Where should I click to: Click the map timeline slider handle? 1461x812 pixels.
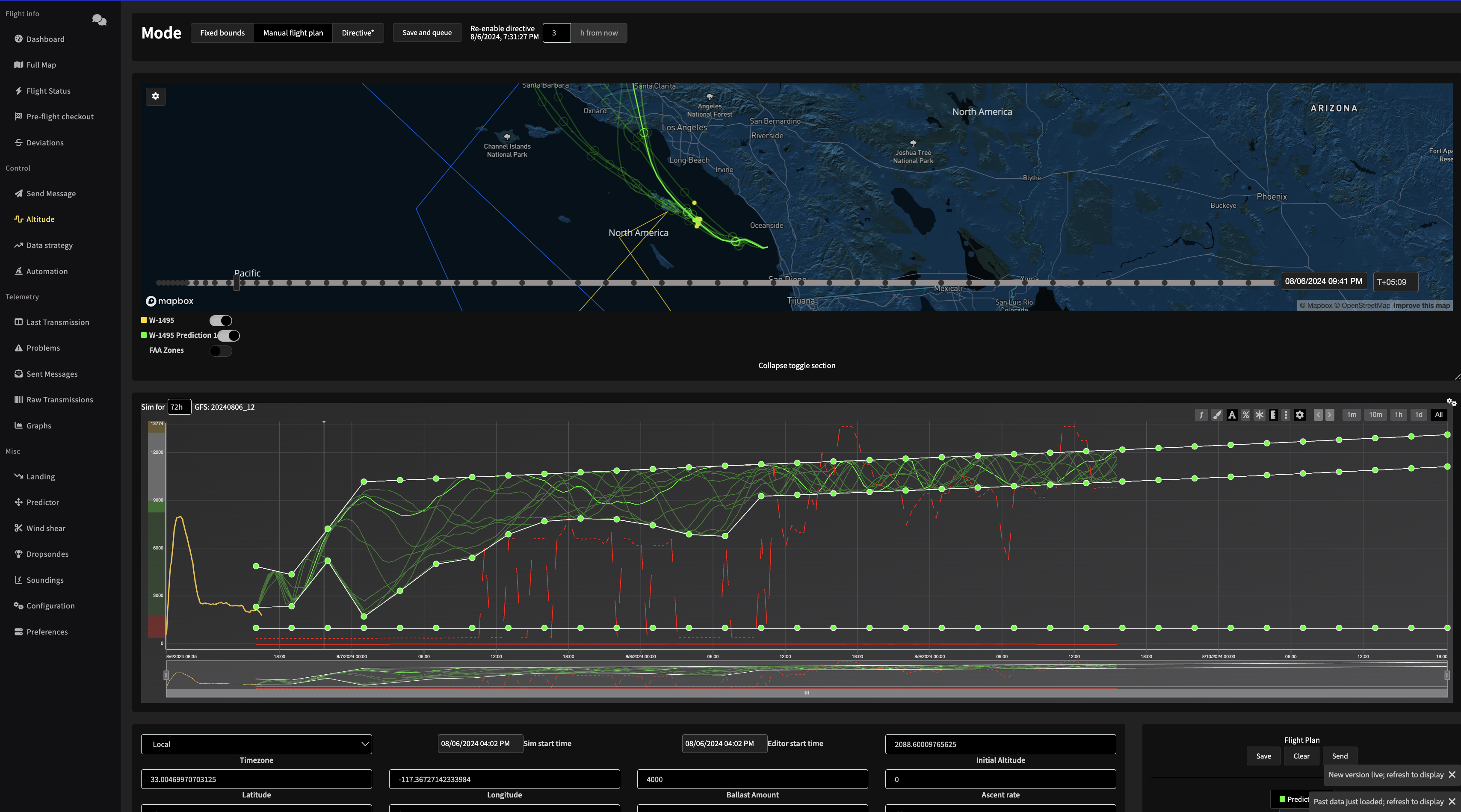tap(237, 282)
